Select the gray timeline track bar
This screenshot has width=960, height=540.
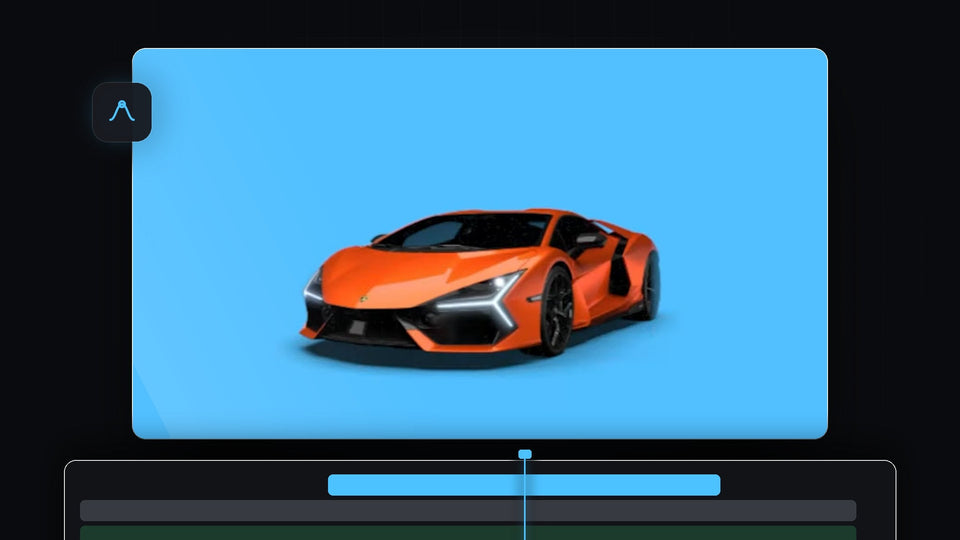[x=468, y=511]
